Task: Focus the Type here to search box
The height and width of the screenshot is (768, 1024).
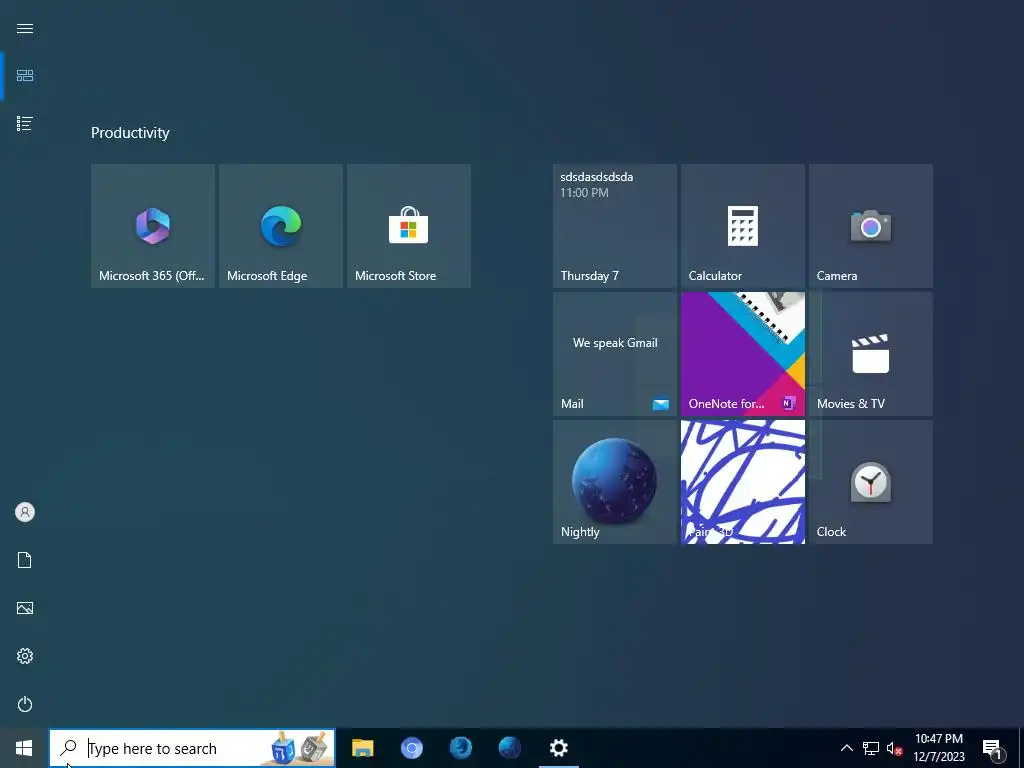Action: (x=192, y=748)
